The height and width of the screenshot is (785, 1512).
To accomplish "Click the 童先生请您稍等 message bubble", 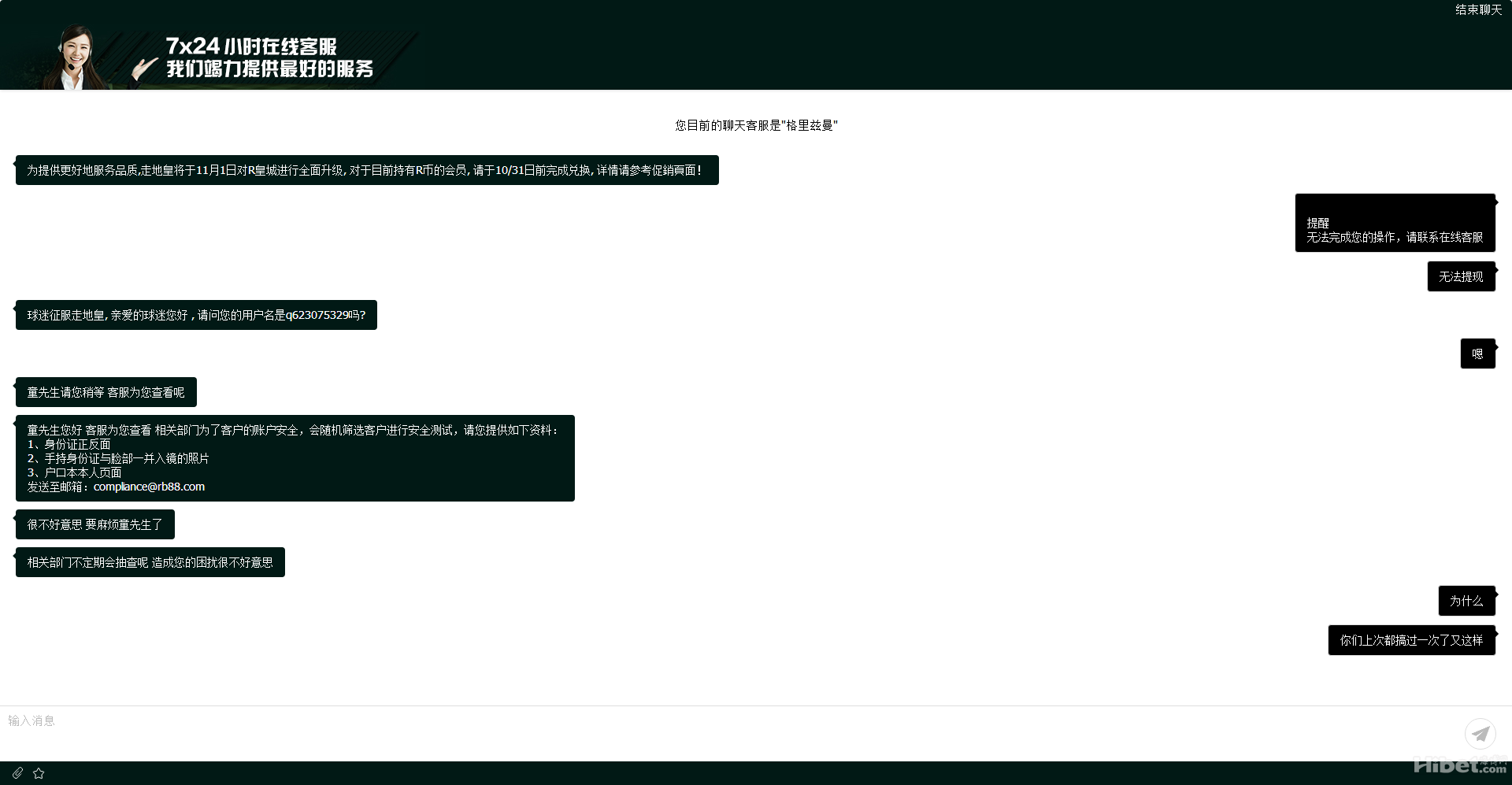I will (x=106, y=392).
